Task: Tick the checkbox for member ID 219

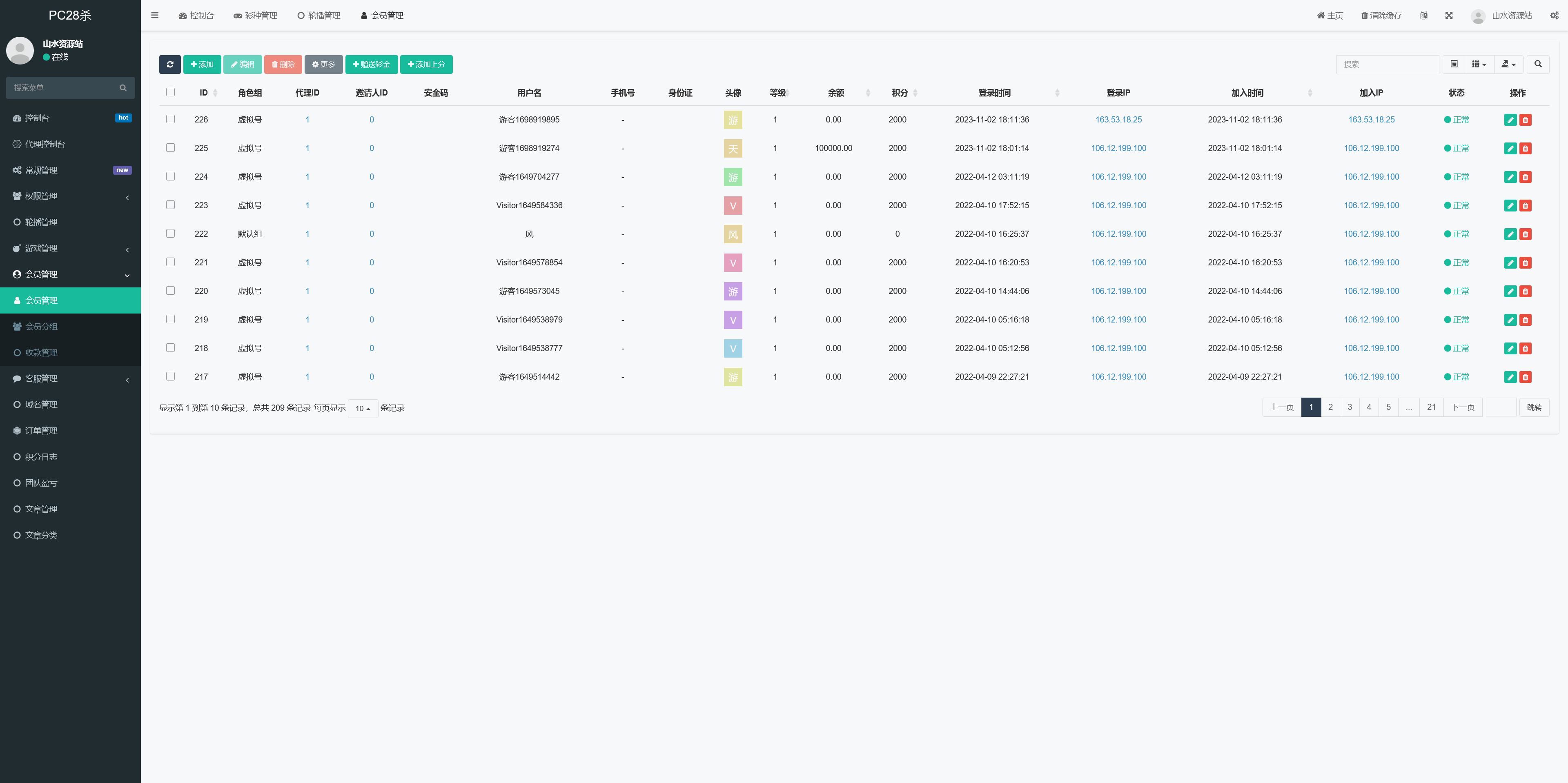Action: pos(170,319)
